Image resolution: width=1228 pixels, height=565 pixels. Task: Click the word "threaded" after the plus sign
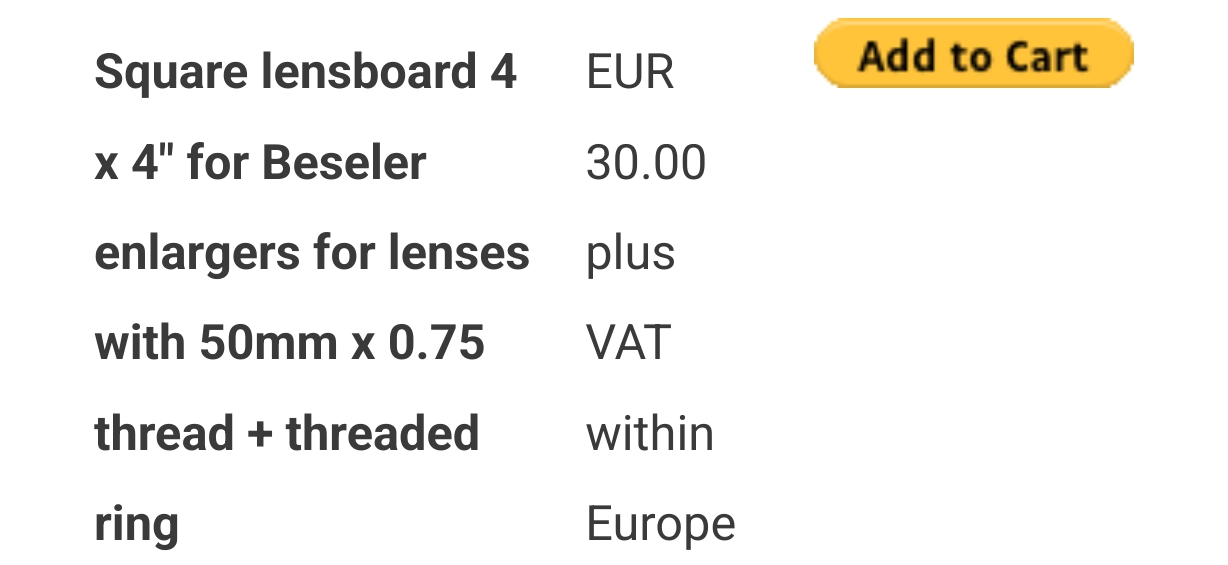pyautogui.click(x=383, y=434)
